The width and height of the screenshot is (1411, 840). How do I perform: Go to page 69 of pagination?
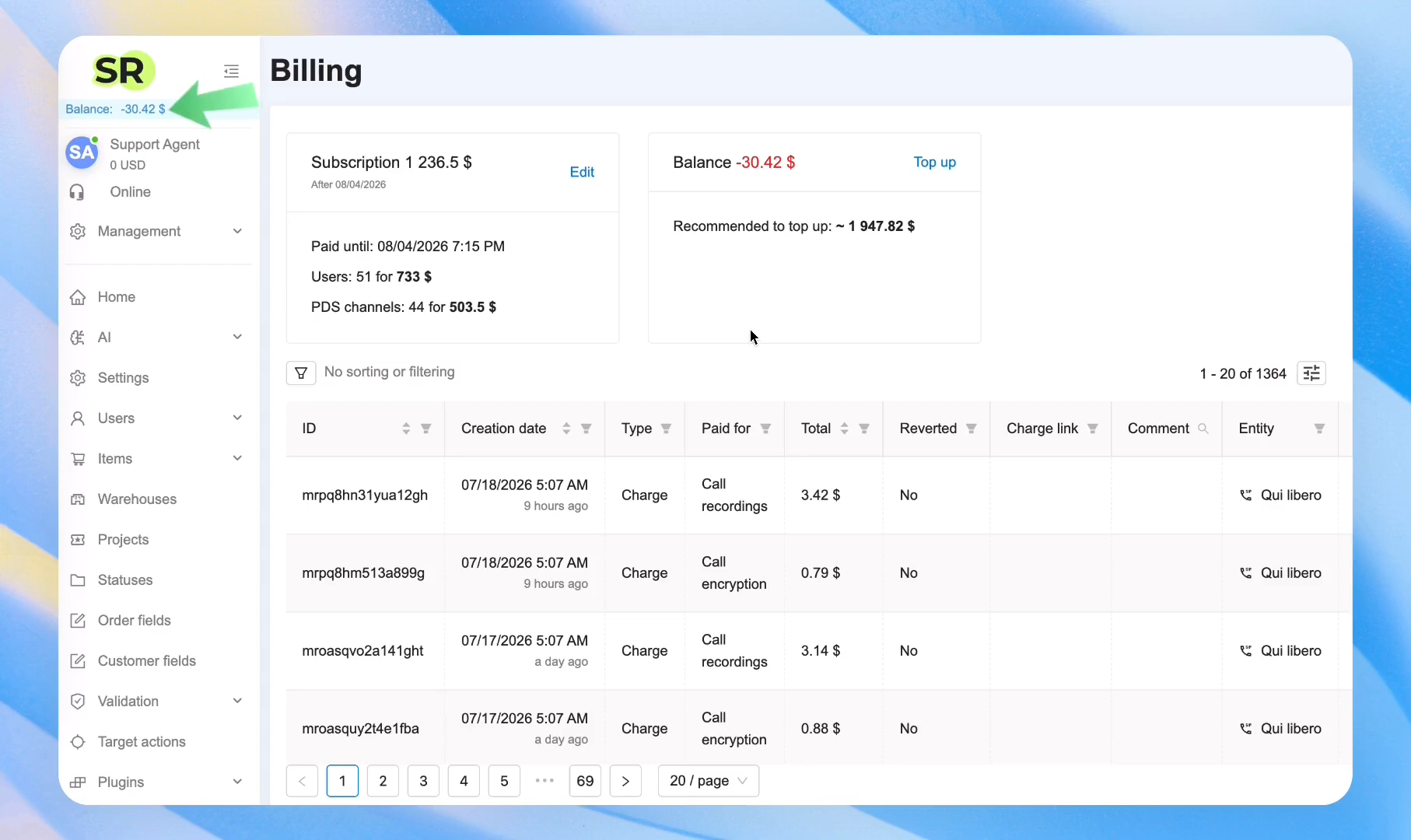tap(586, 781)
